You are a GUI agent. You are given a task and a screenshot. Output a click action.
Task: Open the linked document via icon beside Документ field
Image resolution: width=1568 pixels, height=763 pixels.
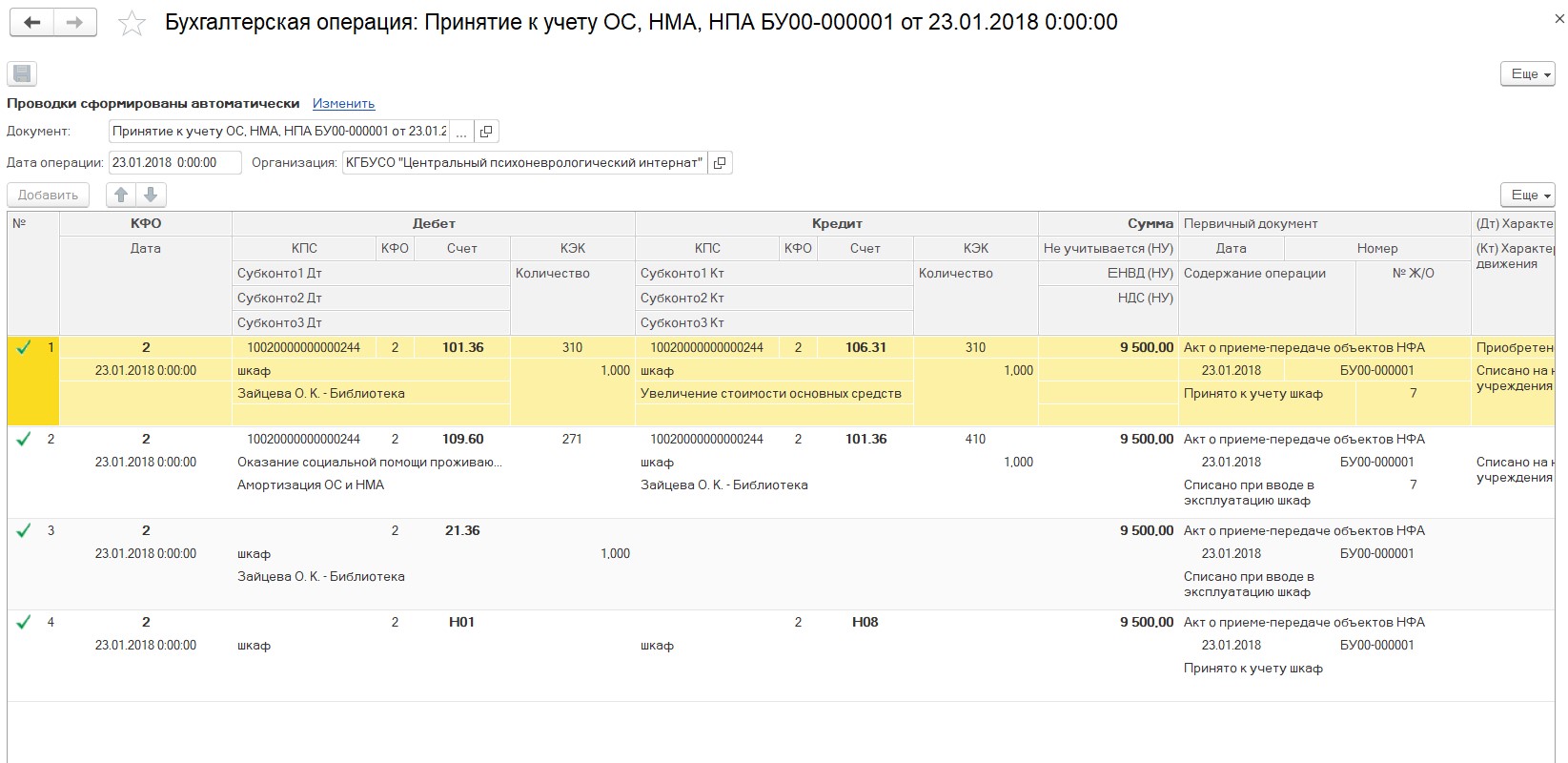(486, 132)
